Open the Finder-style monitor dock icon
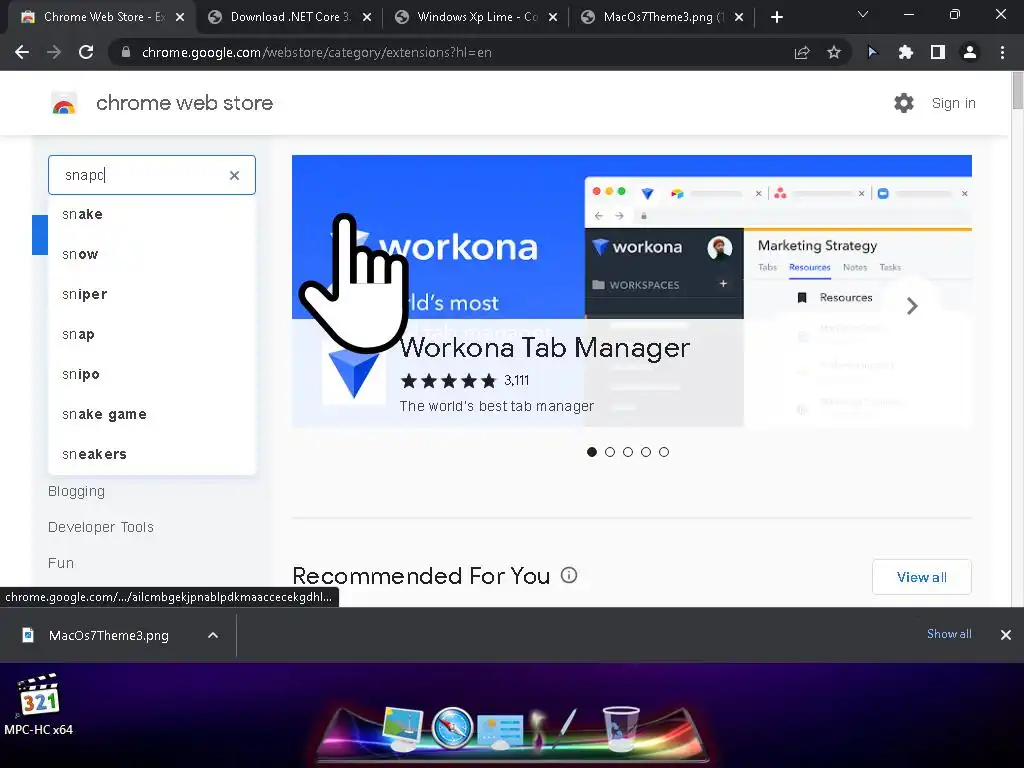This screenshot has width=1024, height=768. click(403, 728)
